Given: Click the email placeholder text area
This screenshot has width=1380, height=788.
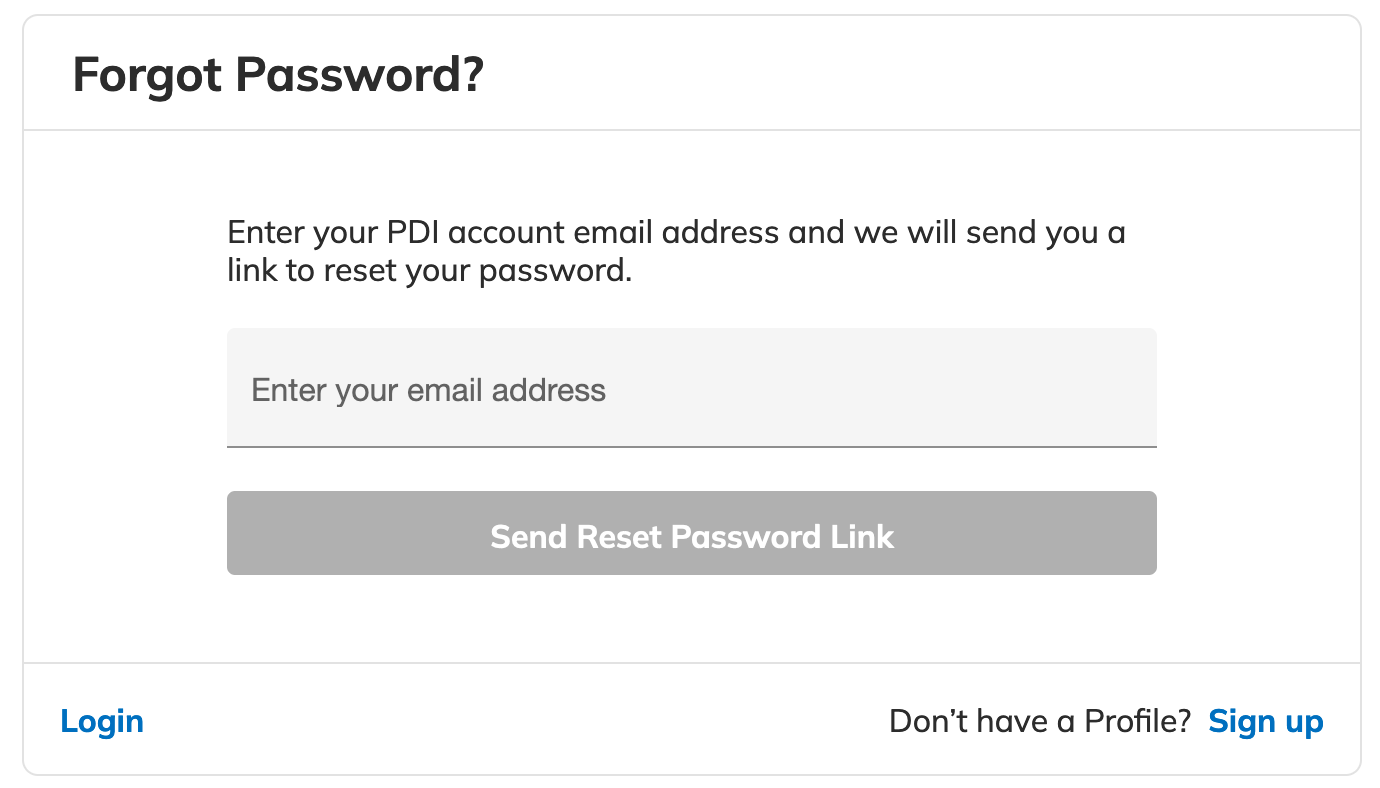Looking at the screenshot, I should (x=428, y=390).
